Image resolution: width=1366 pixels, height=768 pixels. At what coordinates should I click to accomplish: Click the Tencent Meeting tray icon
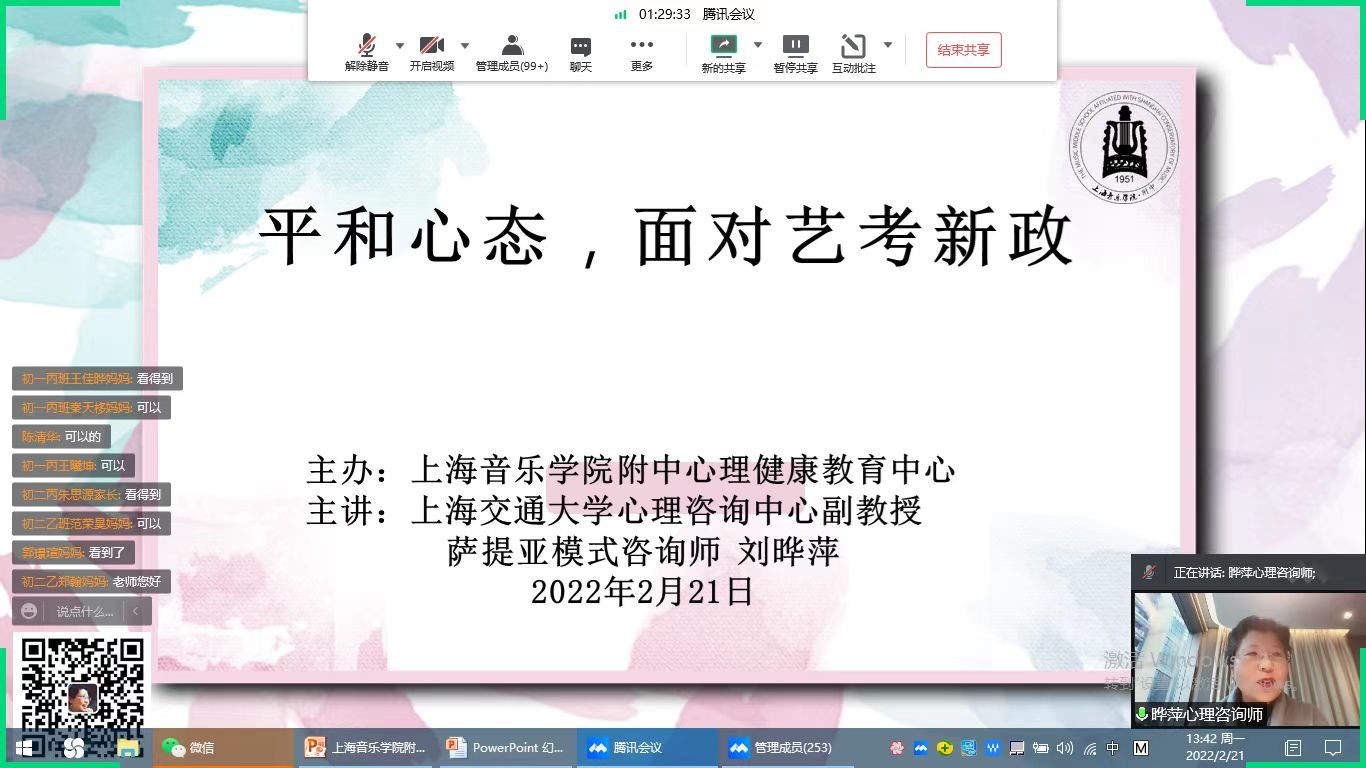921,747
